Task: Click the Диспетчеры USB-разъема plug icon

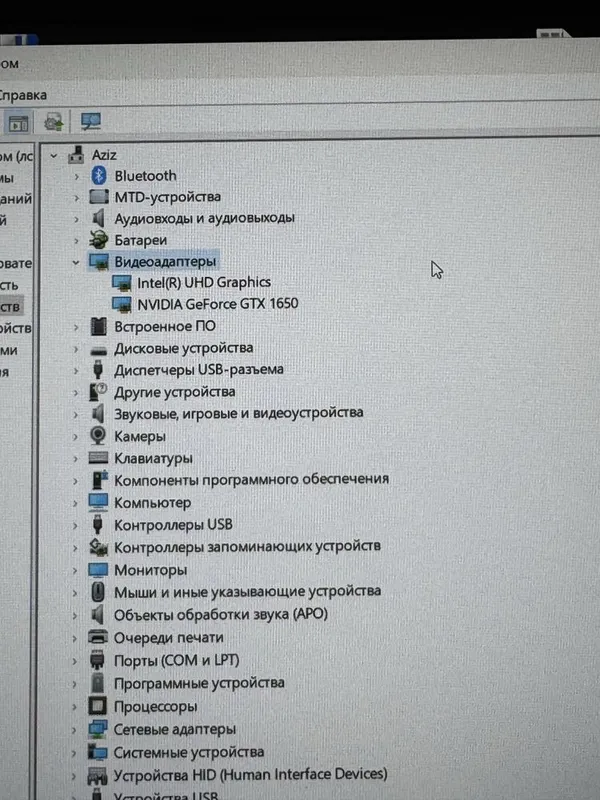Action: coord(98,369)
